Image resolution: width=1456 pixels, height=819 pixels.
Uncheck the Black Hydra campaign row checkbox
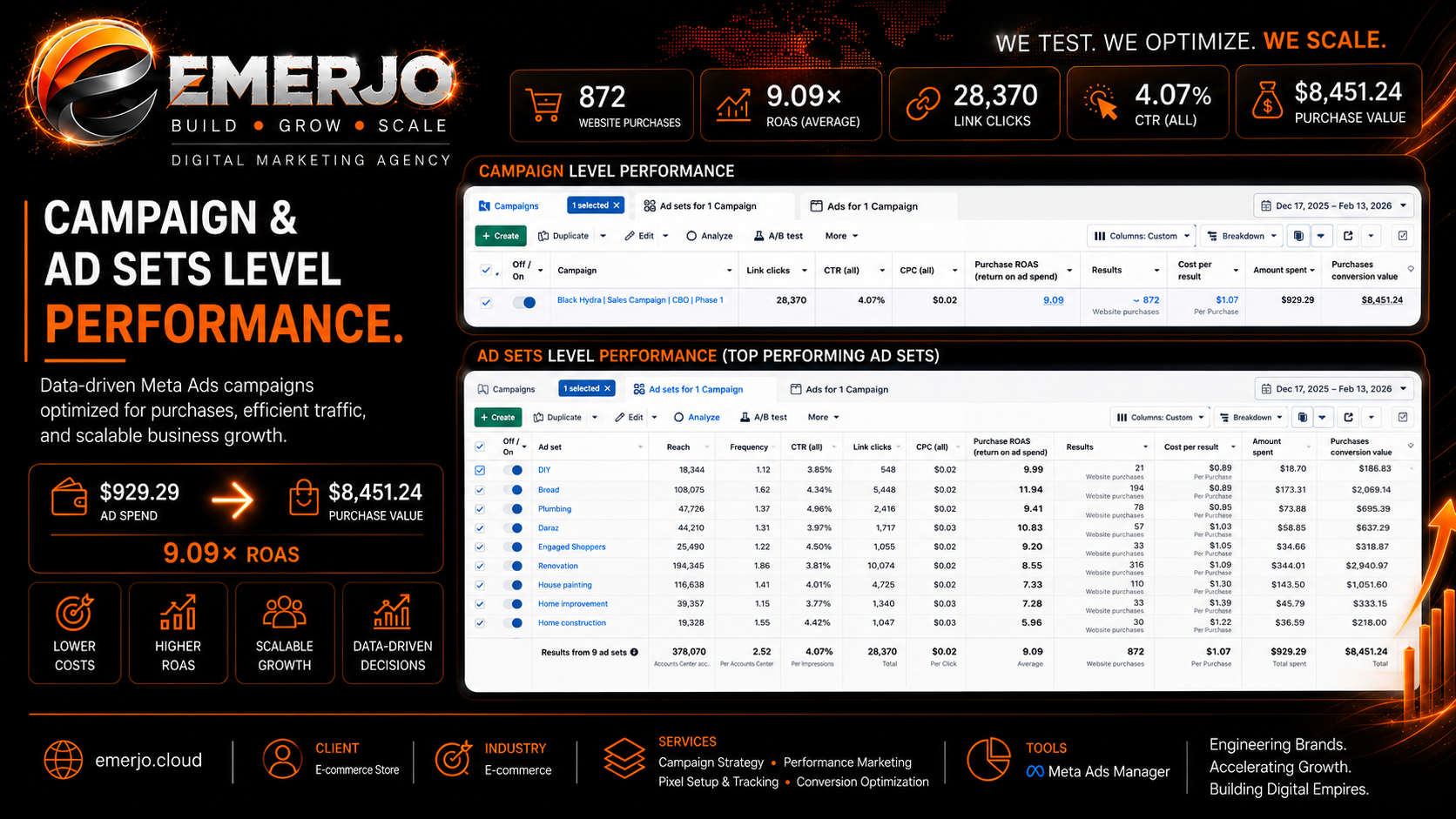tap(486, 302)
